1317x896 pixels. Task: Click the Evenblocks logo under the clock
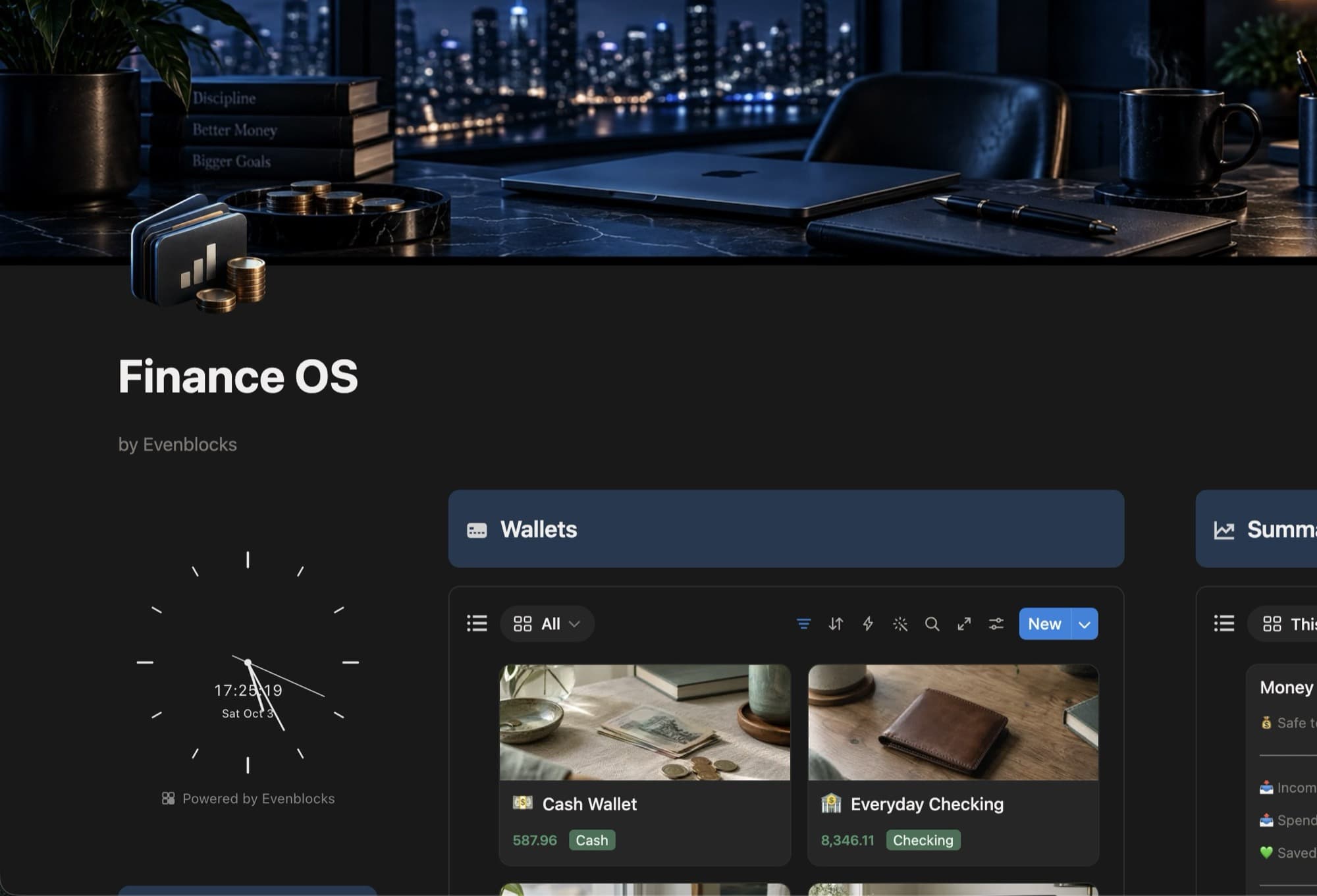(169, 799)
